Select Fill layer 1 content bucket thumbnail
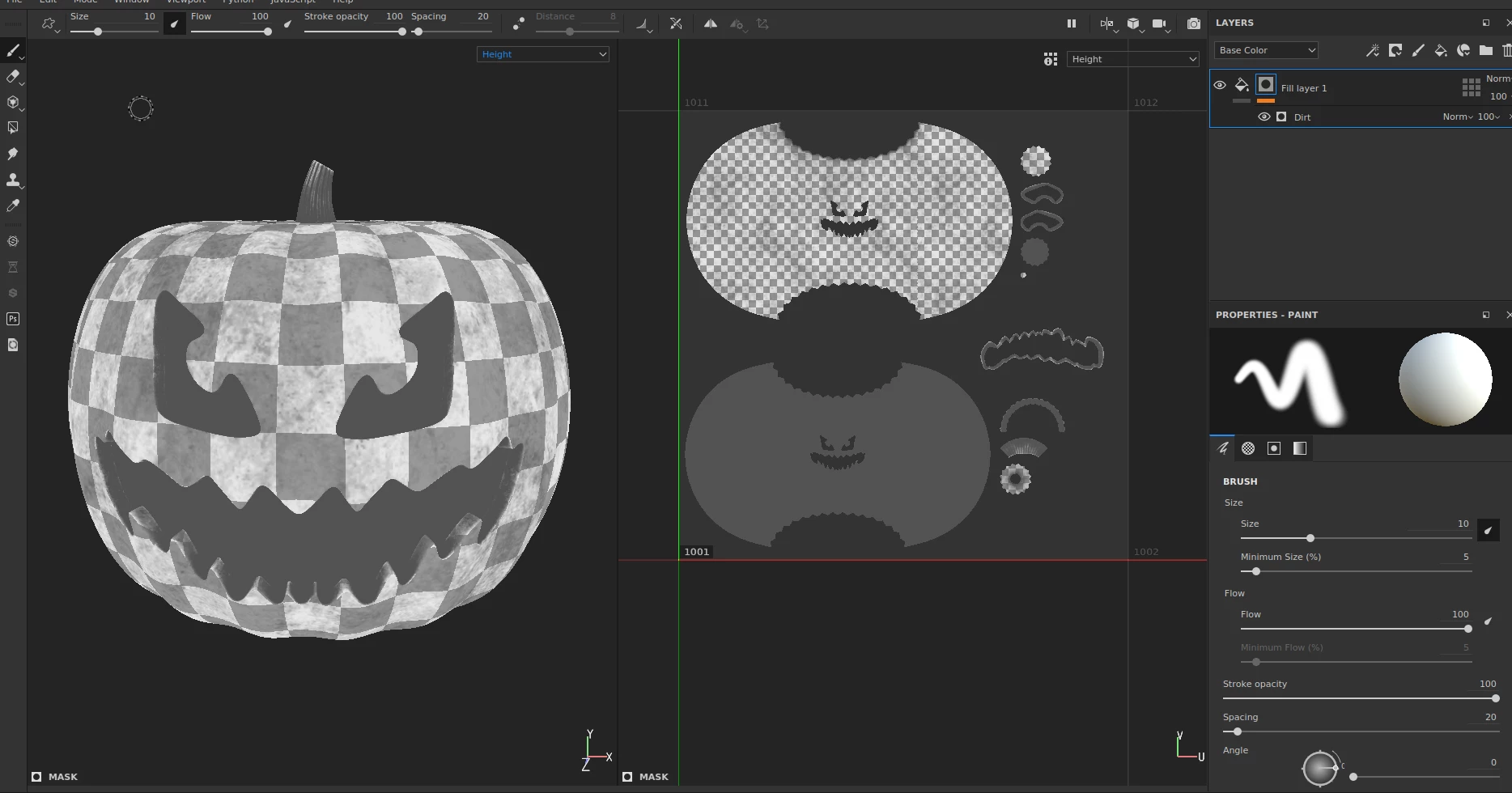 [x=1242, y=85]
